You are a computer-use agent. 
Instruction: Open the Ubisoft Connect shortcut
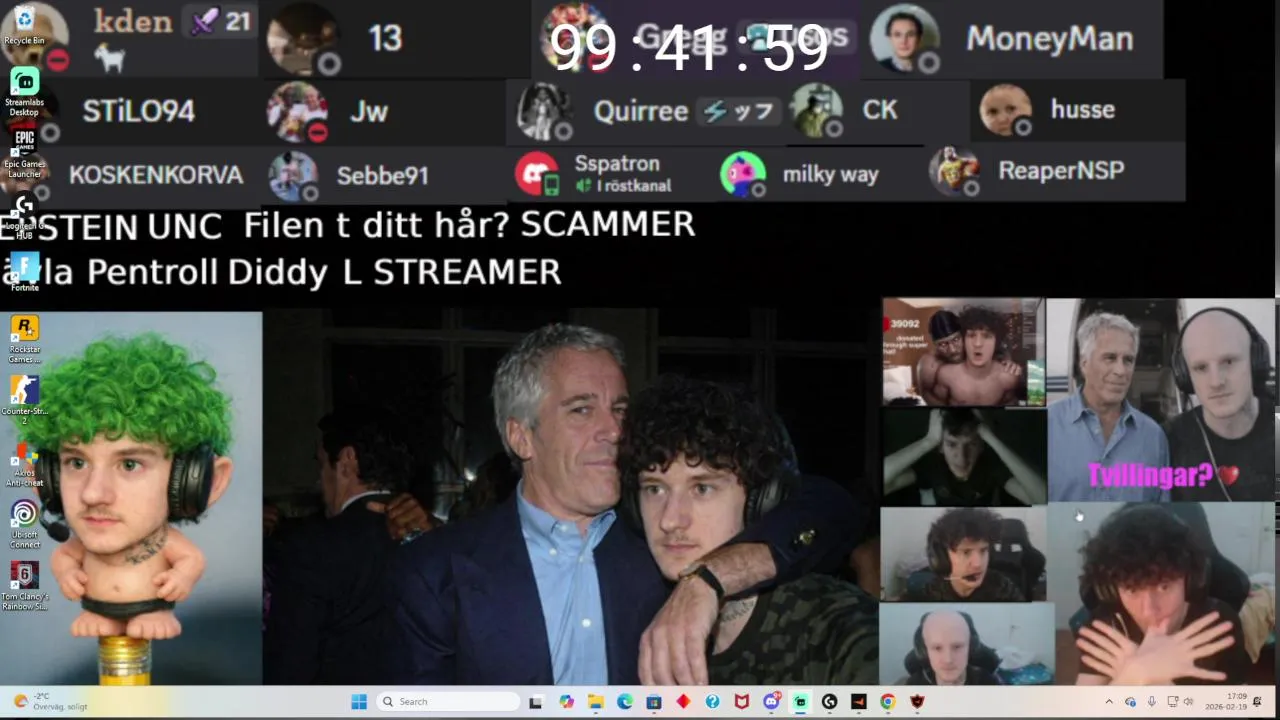24,524
